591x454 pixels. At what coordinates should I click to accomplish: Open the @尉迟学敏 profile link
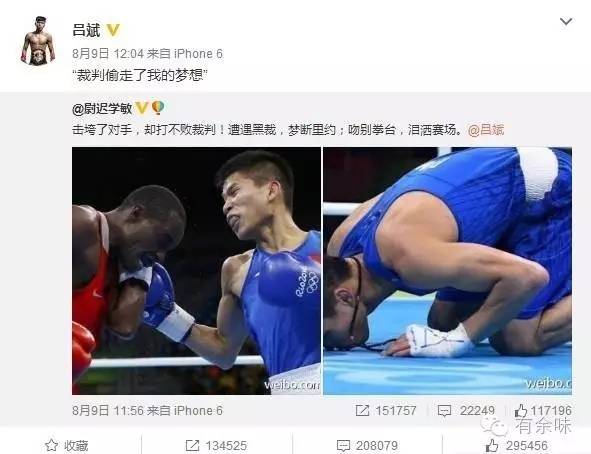click(102, 109)
